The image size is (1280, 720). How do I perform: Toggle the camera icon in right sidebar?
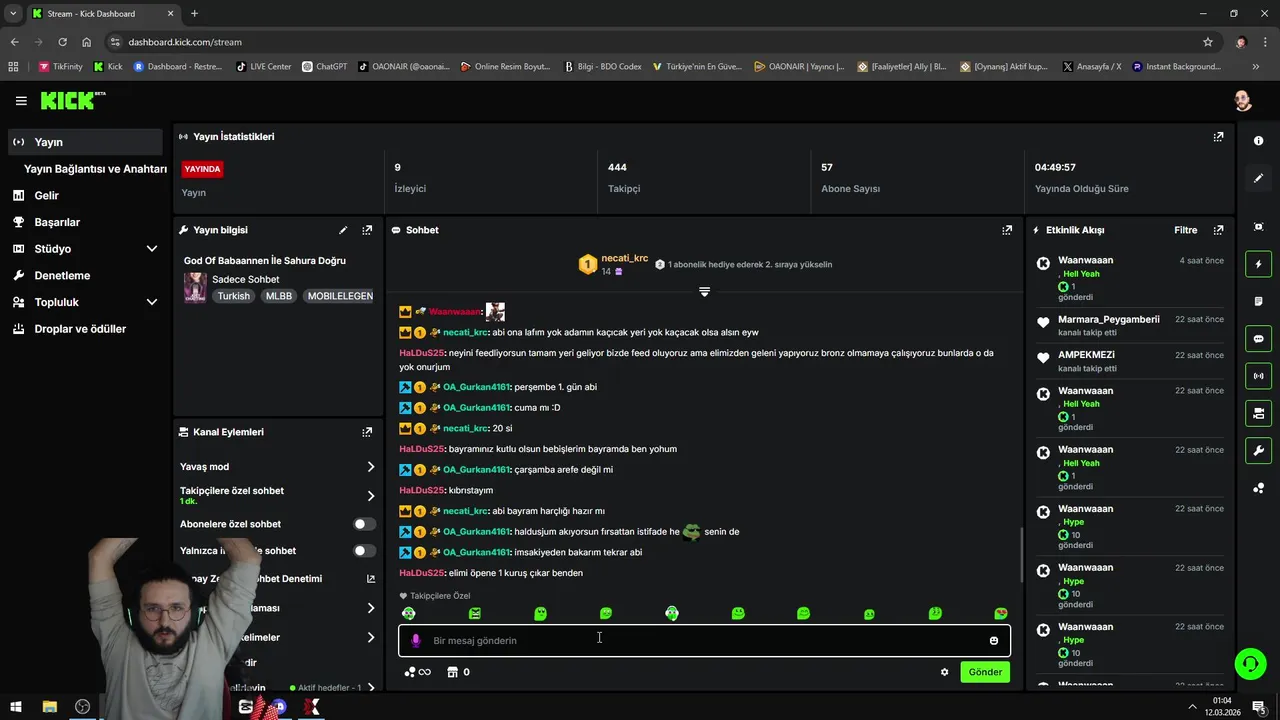[x=1258, y=413]
